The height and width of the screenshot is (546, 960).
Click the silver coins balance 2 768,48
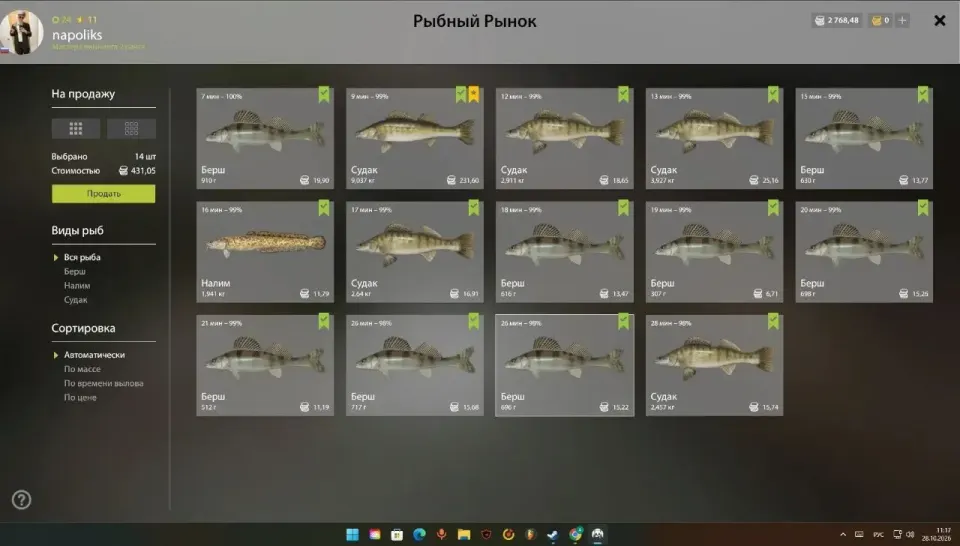tap(837, 20)
